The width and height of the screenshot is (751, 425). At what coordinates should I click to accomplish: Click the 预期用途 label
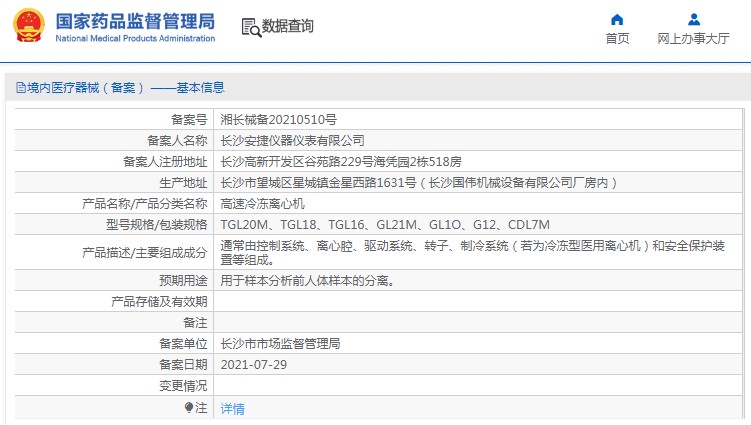click(x=183, y=280)
